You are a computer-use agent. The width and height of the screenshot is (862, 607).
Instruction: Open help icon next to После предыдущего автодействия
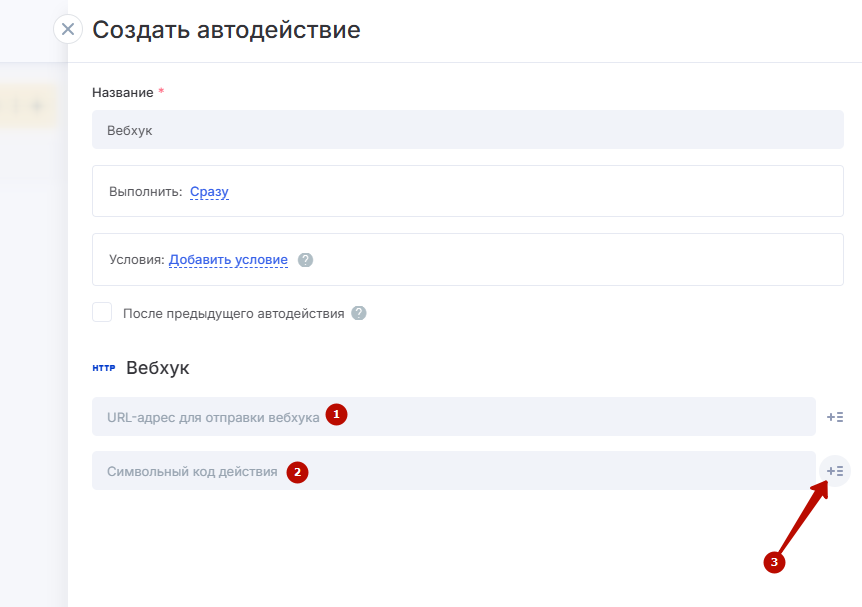359,313
